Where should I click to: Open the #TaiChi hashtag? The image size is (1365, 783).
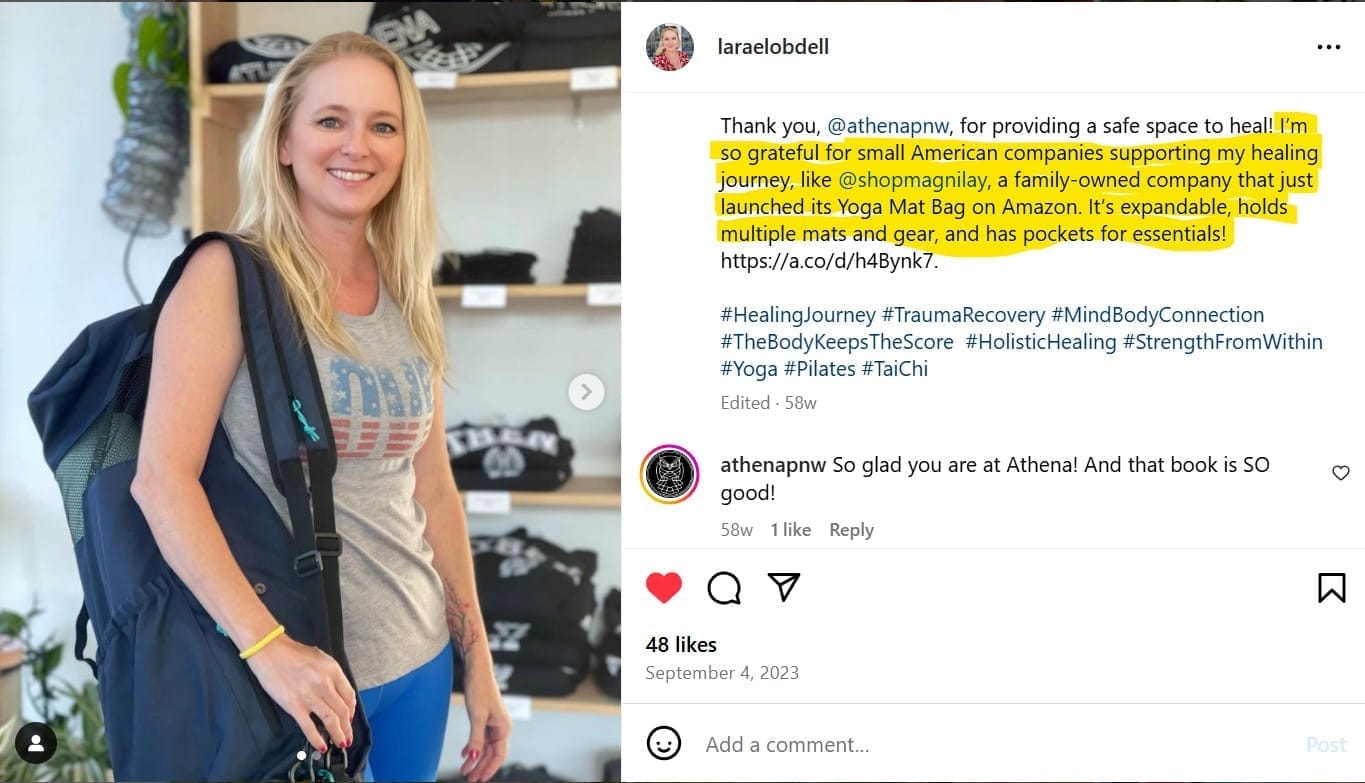tap(894, 369)
